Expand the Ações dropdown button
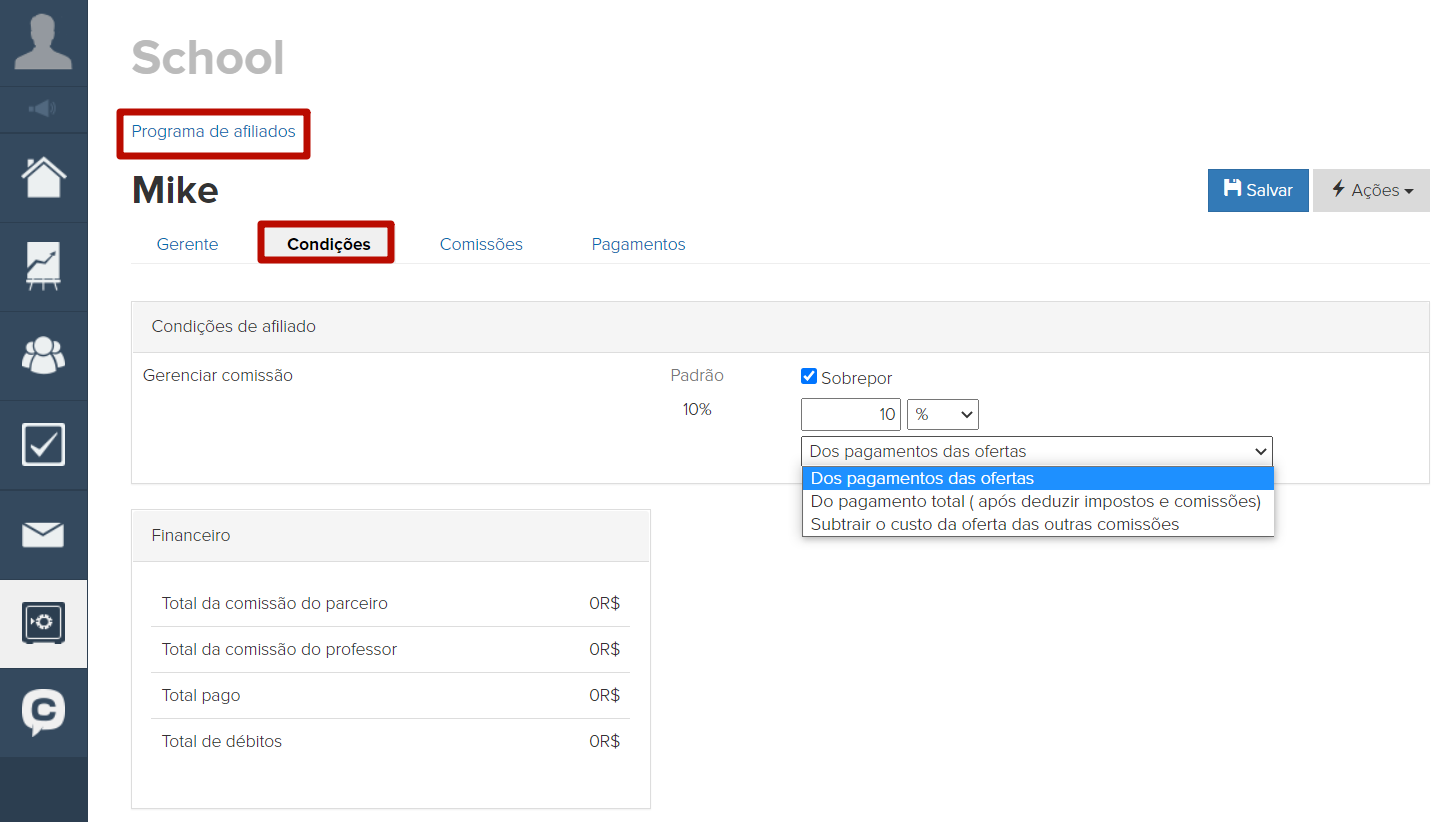Screen dimensions: 1455x822 (1371, 190)
